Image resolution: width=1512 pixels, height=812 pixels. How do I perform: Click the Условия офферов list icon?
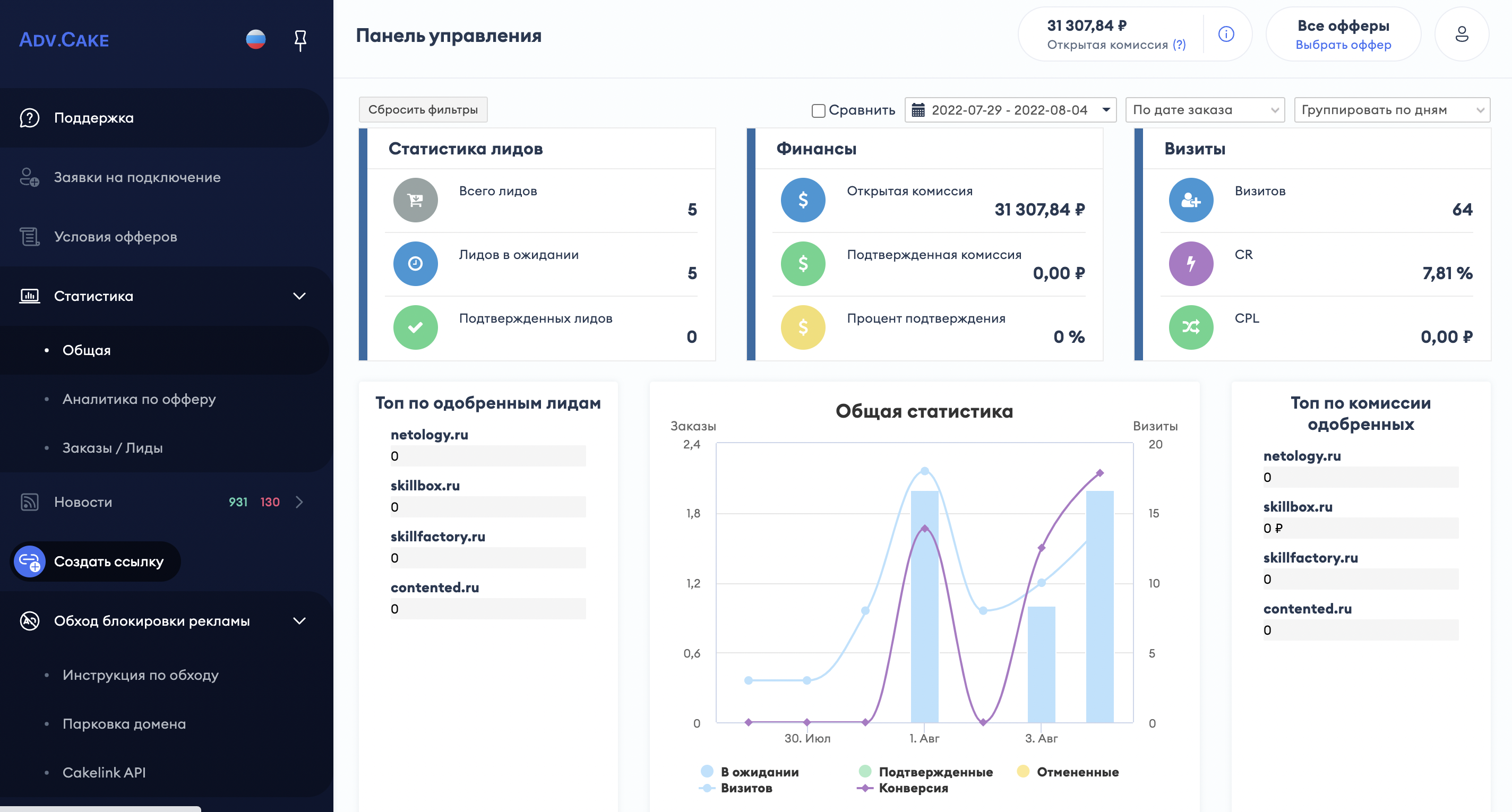coord(29,237)
